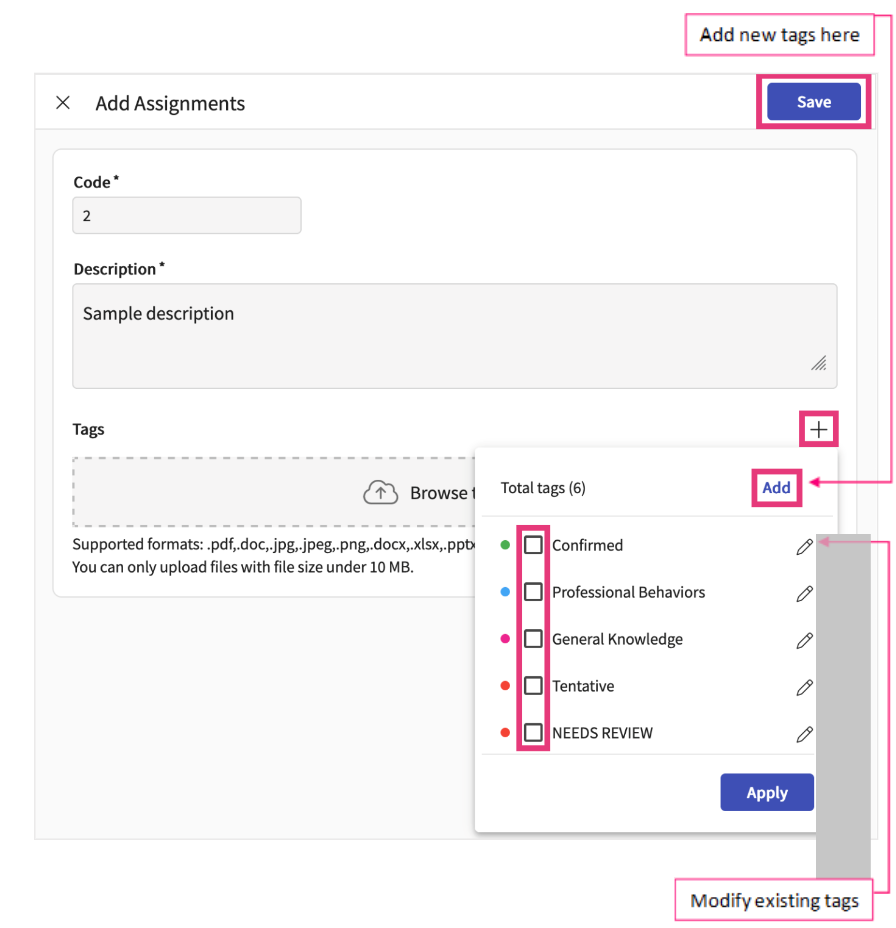
Task: Edit the Tentative tag via pencil icon
Action: (804, 687)
